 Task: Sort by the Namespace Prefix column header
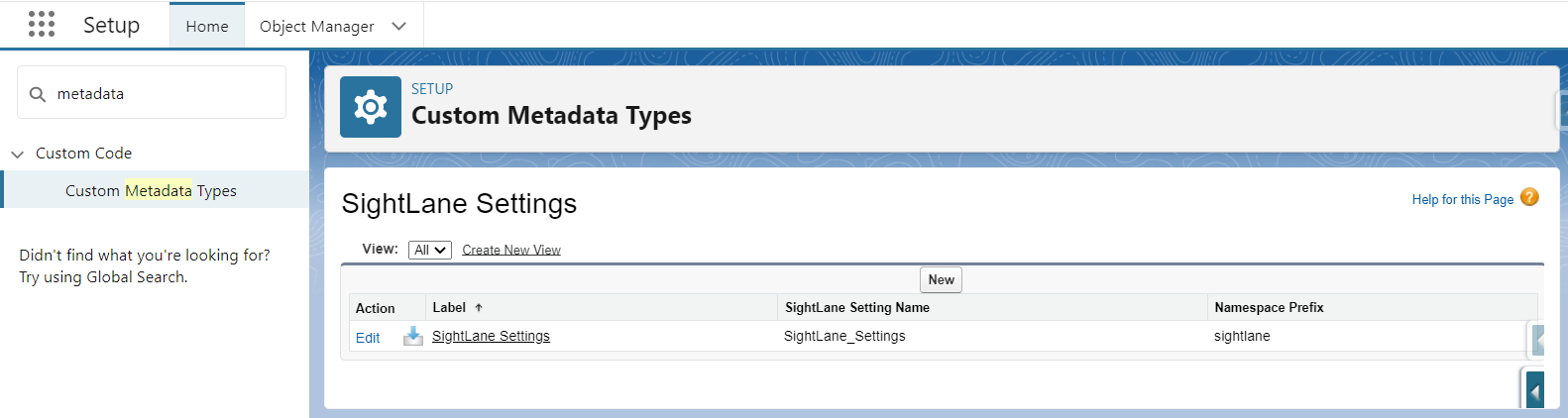1269,307
